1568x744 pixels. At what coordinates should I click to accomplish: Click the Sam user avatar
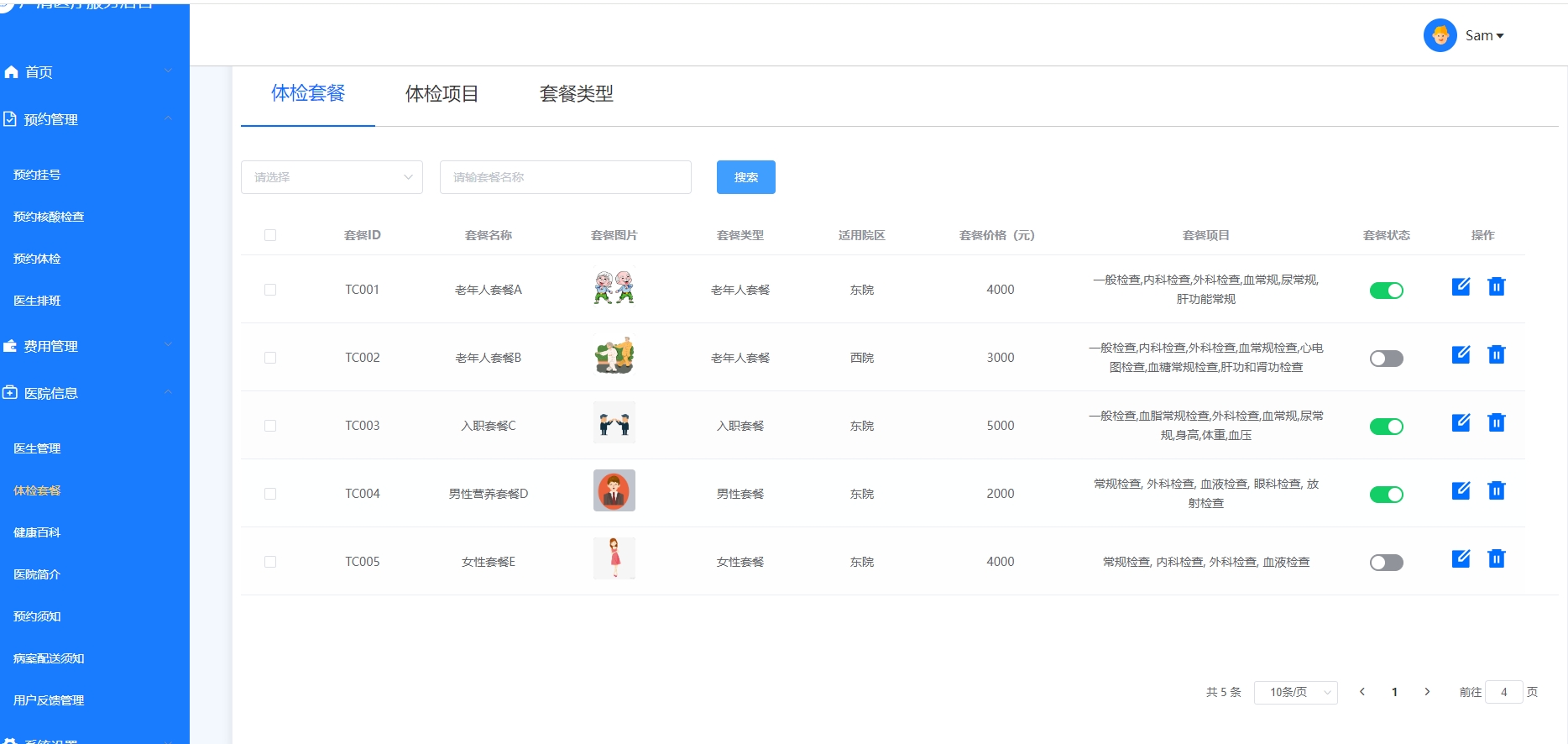pyautogui.click(x=1440, y=35)
